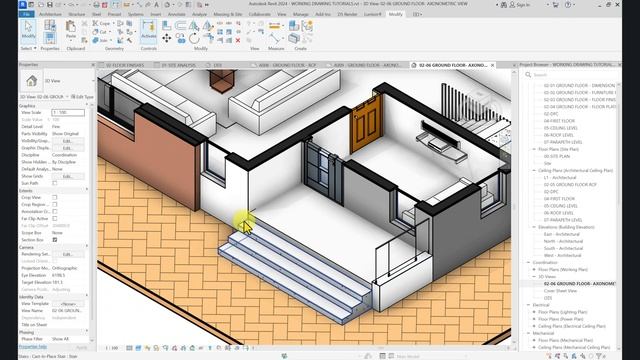Collapse the Electrical node in Project Browser
640x360 pixels.
[529, 305]
